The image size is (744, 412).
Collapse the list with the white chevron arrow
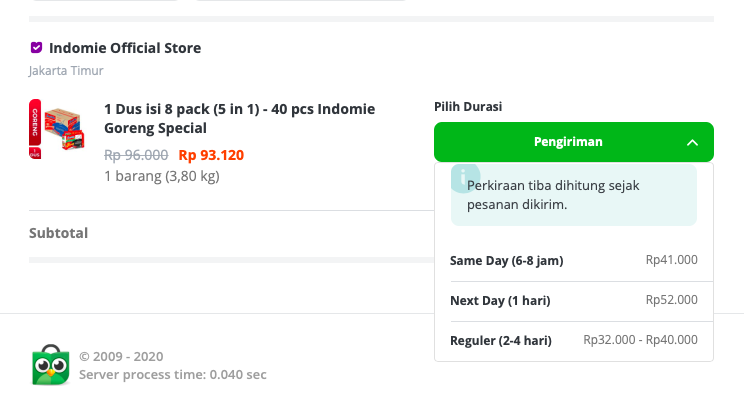(x=692, y=142)
